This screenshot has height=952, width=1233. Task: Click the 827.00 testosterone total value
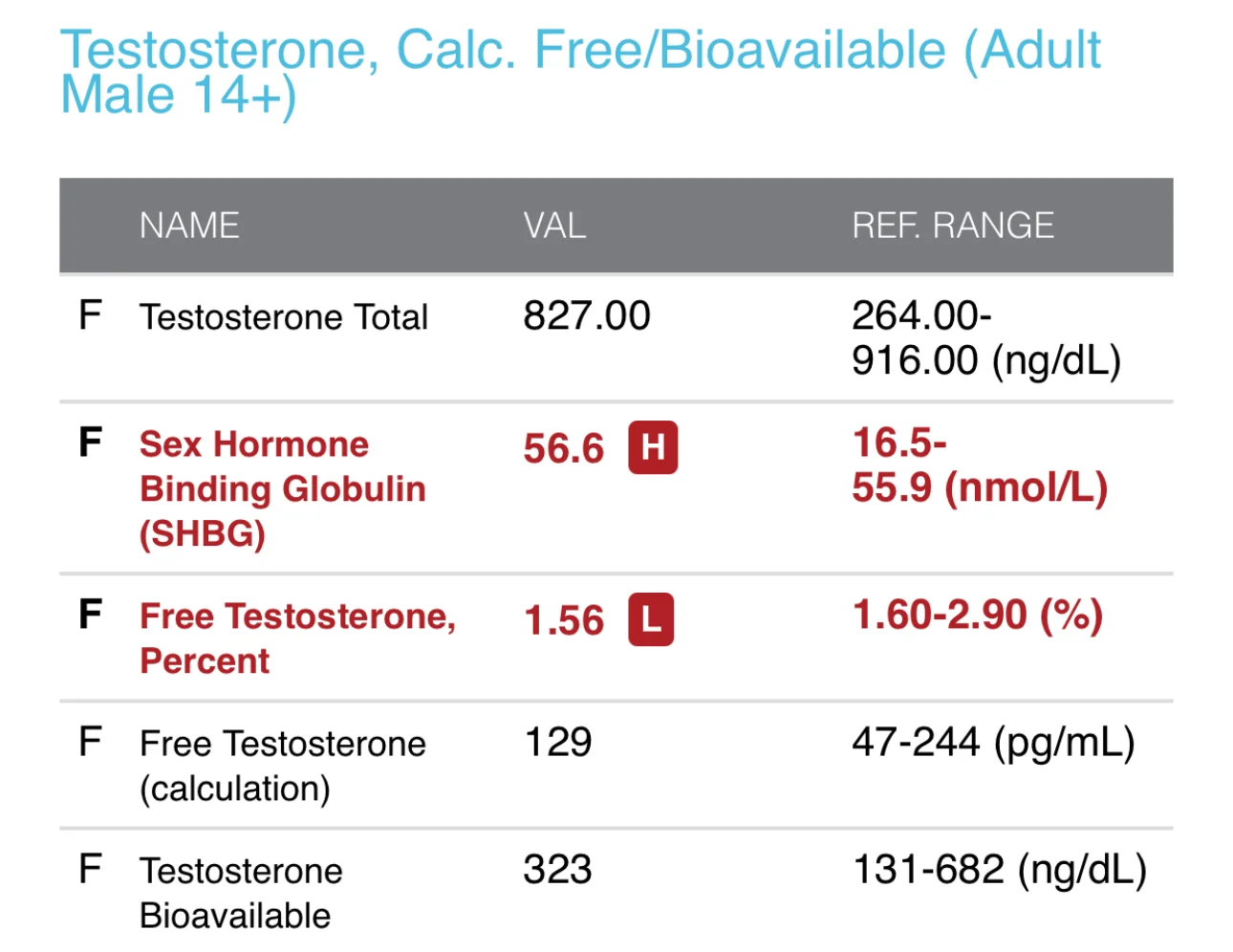point(587,315)
